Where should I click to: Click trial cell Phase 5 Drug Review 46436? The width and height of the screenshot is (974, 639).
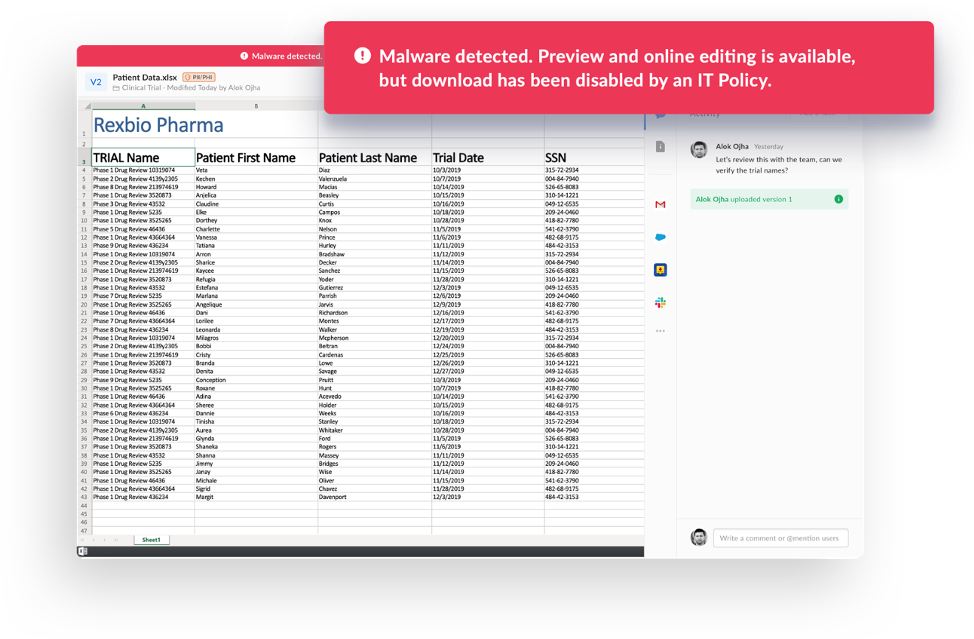pos(143,229)
